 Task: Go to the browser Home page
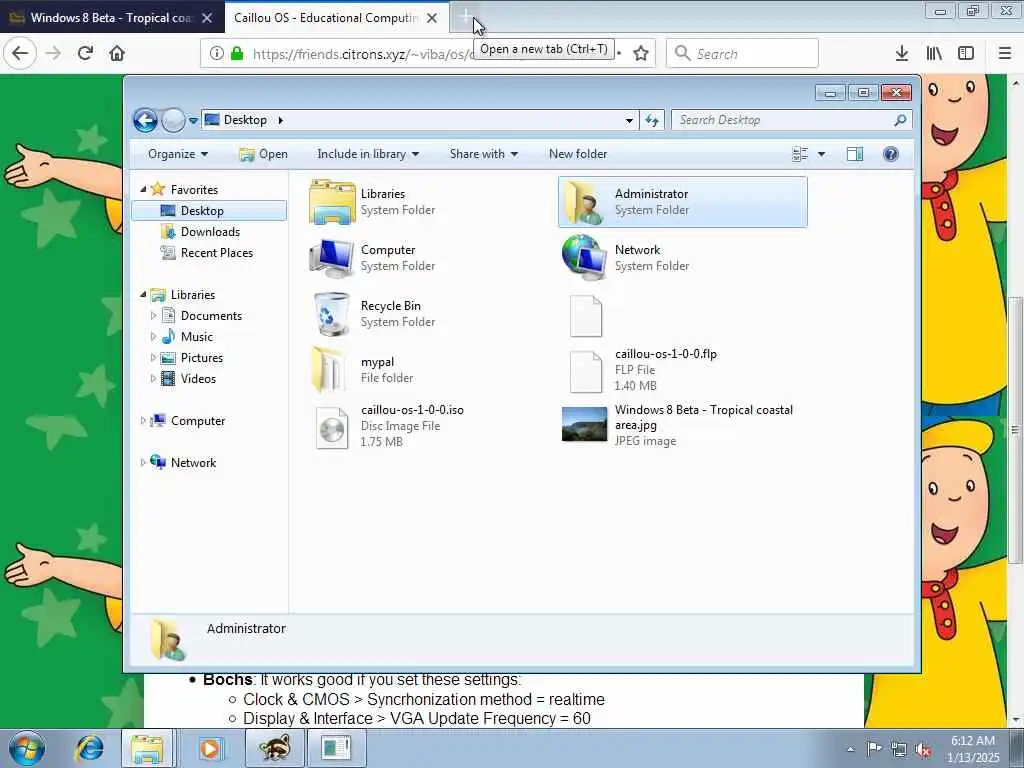(x=117, y=54)
